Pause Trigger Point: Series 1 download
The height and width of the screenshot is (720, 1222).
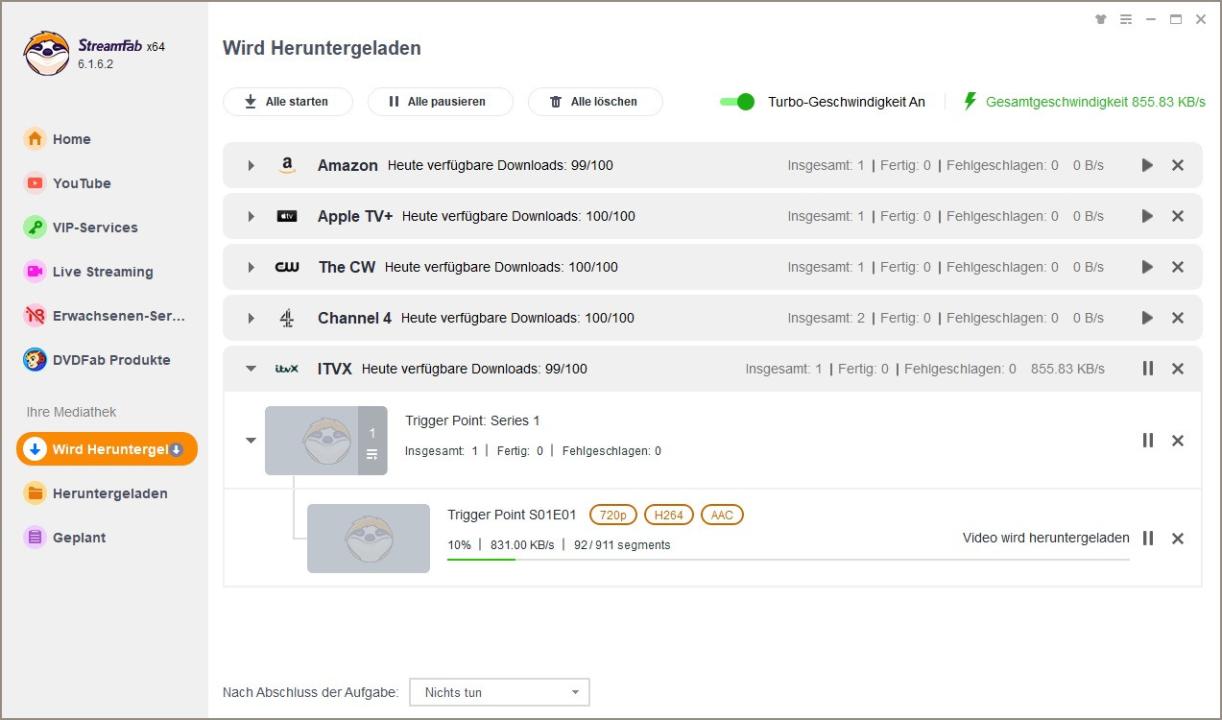tap(1148, 440)
